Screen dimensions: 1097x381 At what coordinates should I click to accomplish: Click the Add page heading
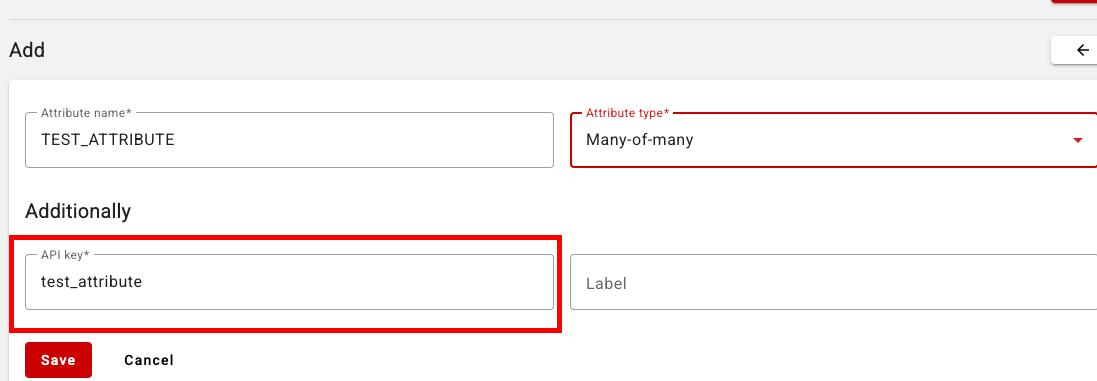(27, 50)
